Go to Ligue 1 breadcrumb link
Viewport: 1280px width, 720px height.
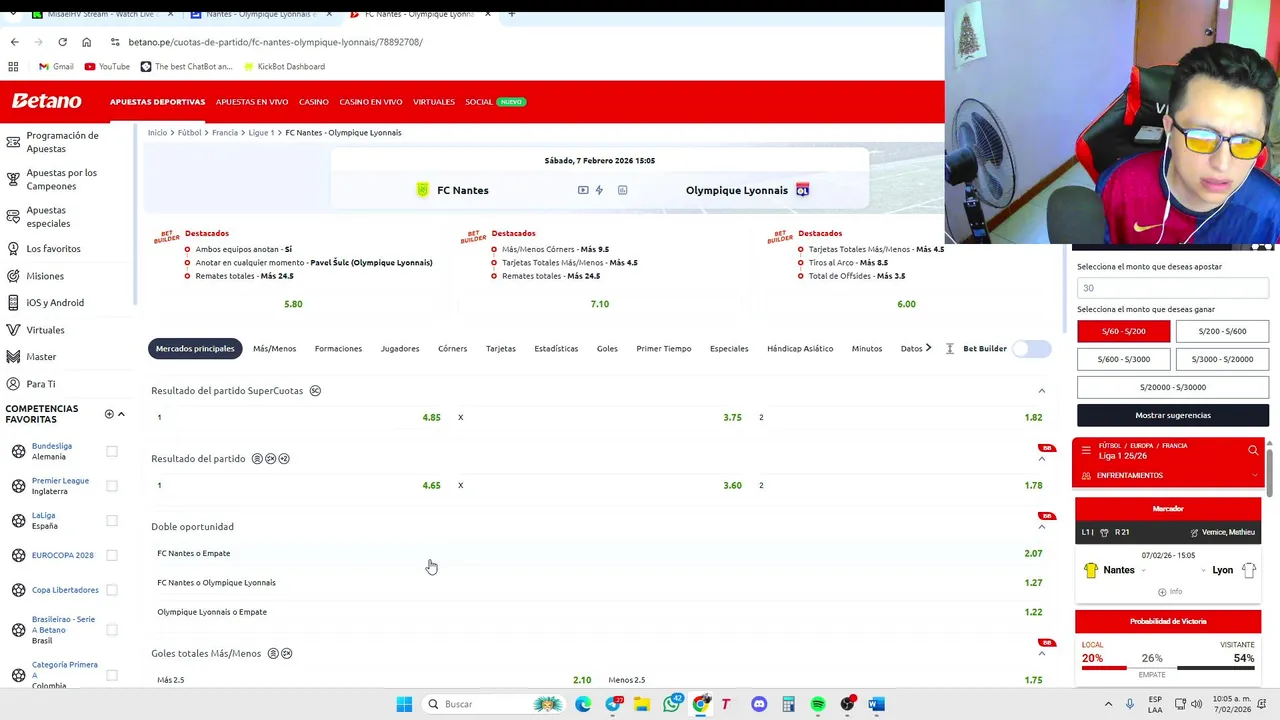coord(261,132)
